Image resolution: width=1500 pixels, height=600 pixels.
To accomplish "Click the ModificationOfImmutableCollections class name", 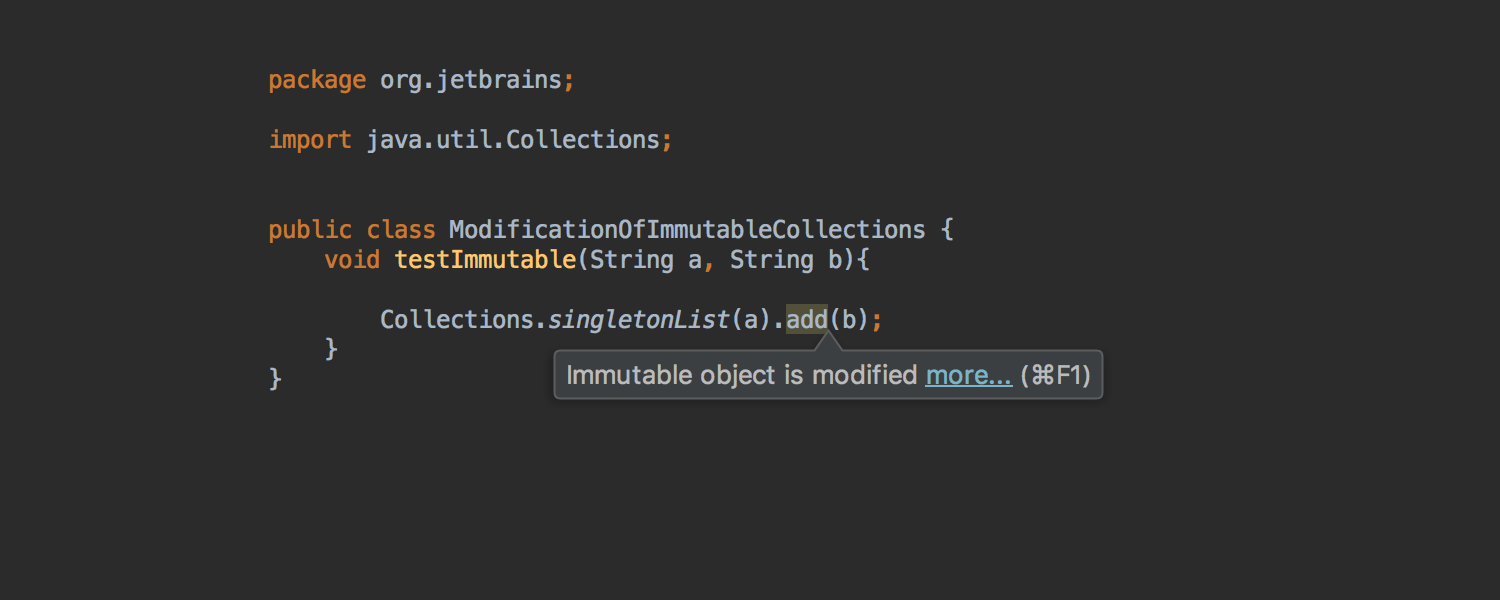I will point(687,230).
